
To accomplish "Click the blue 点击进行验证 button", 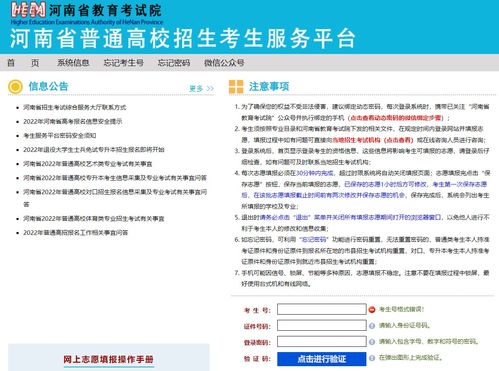I will tap(322, 359).
